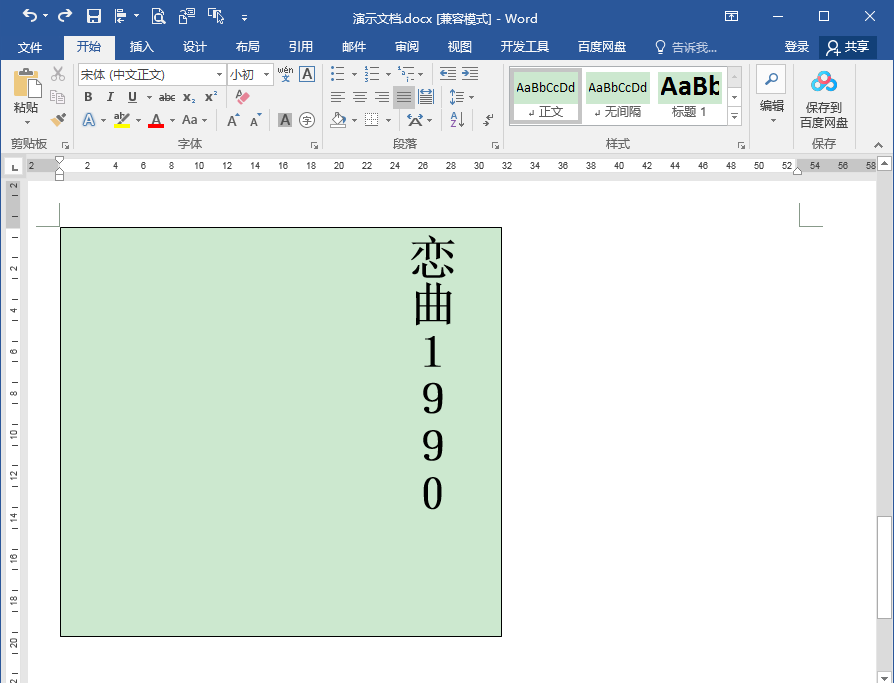894x683 pixels.
Task: Click the ruler tab selector (L) icon
Action: click(x=13, y=167)
